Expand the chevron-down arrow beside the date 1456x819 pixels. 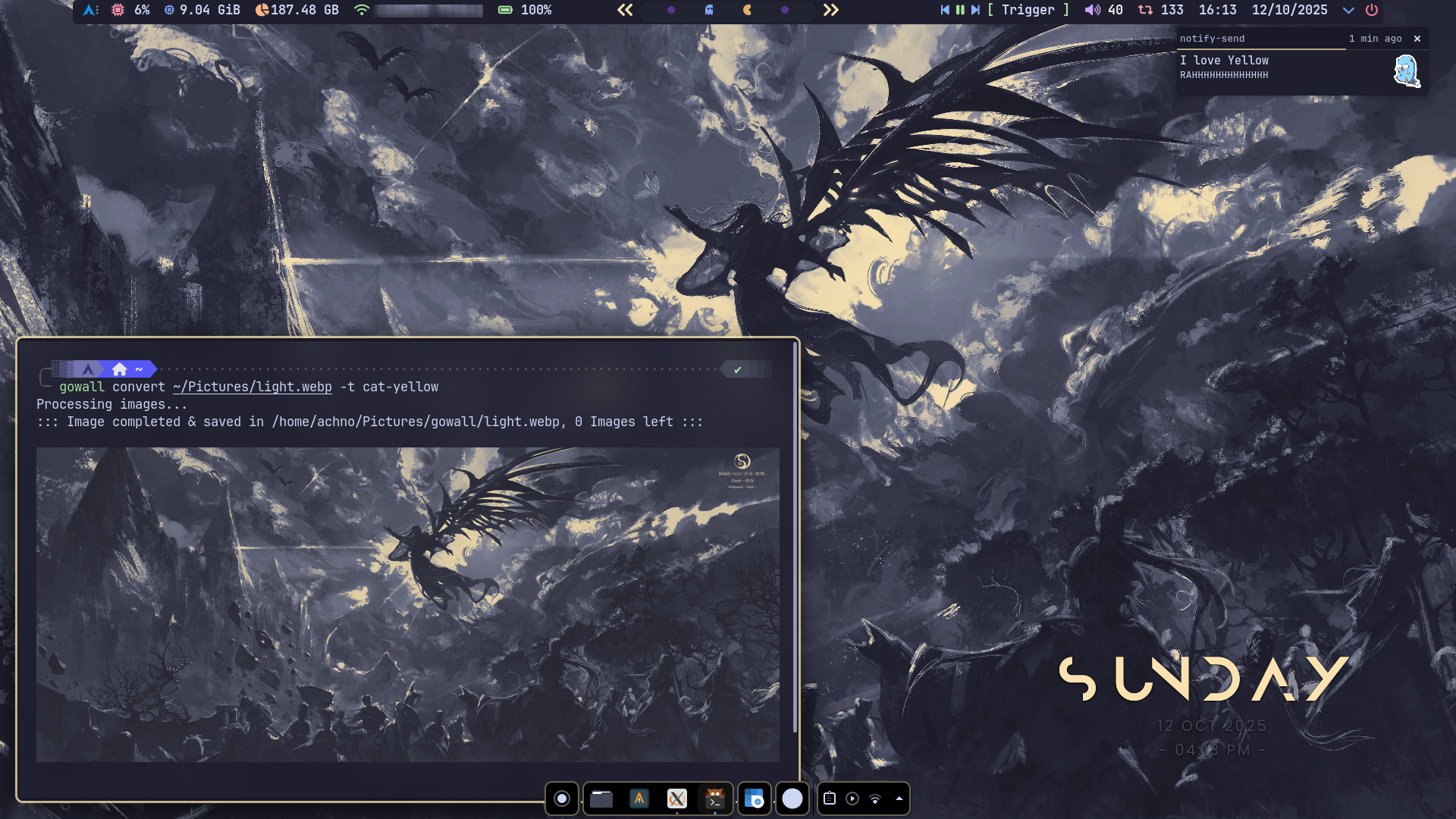pyautogui.click(x=1348, y=10)
